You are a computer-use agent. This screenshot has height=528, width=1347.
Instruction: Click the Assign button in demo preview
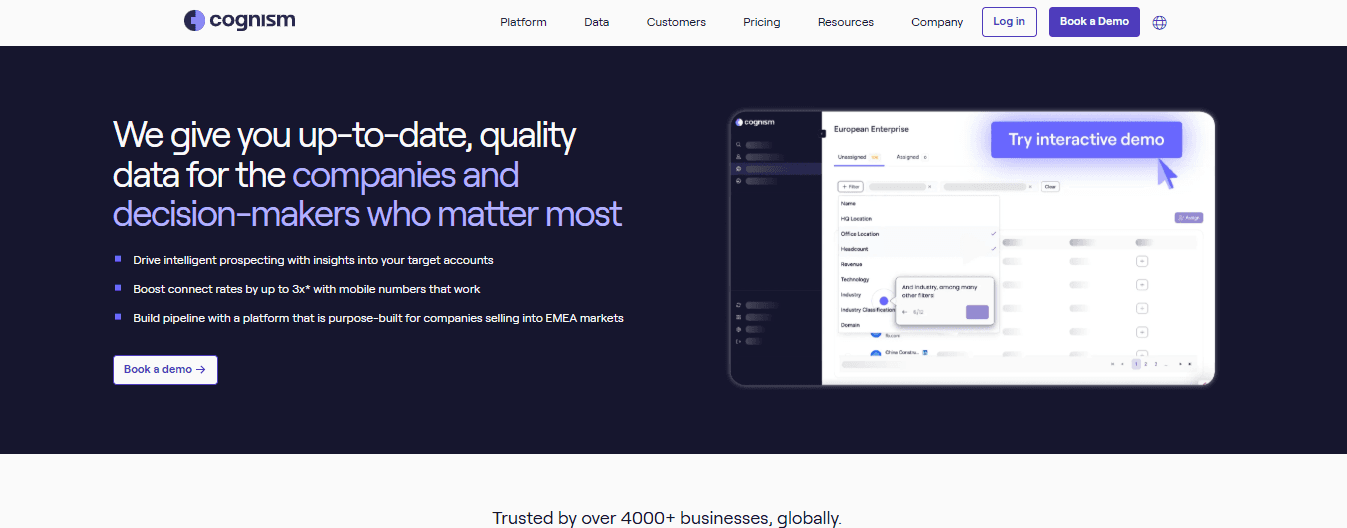[1188, 218]
